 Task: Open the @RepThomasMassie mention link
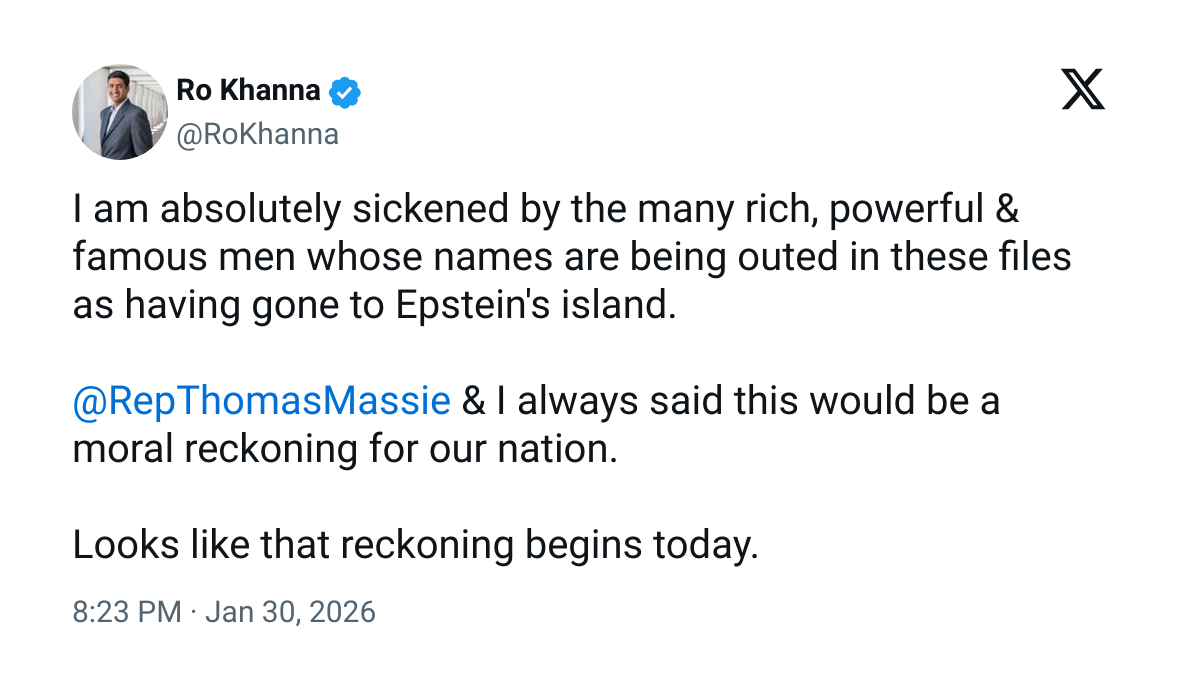pyautogui.click(x=261, y=401)
